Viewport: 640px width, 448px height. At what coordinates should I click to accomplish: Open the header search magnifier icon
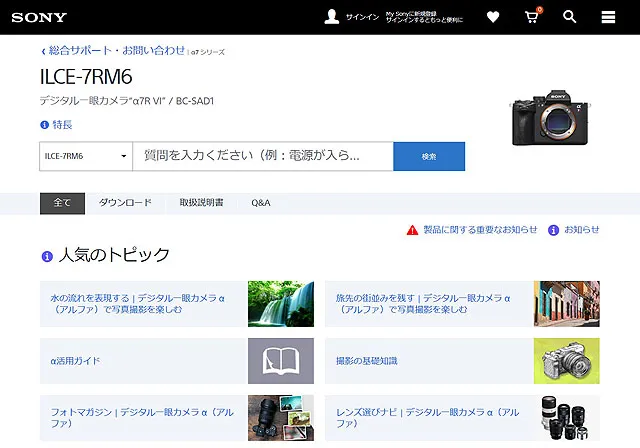click(569, 17)
